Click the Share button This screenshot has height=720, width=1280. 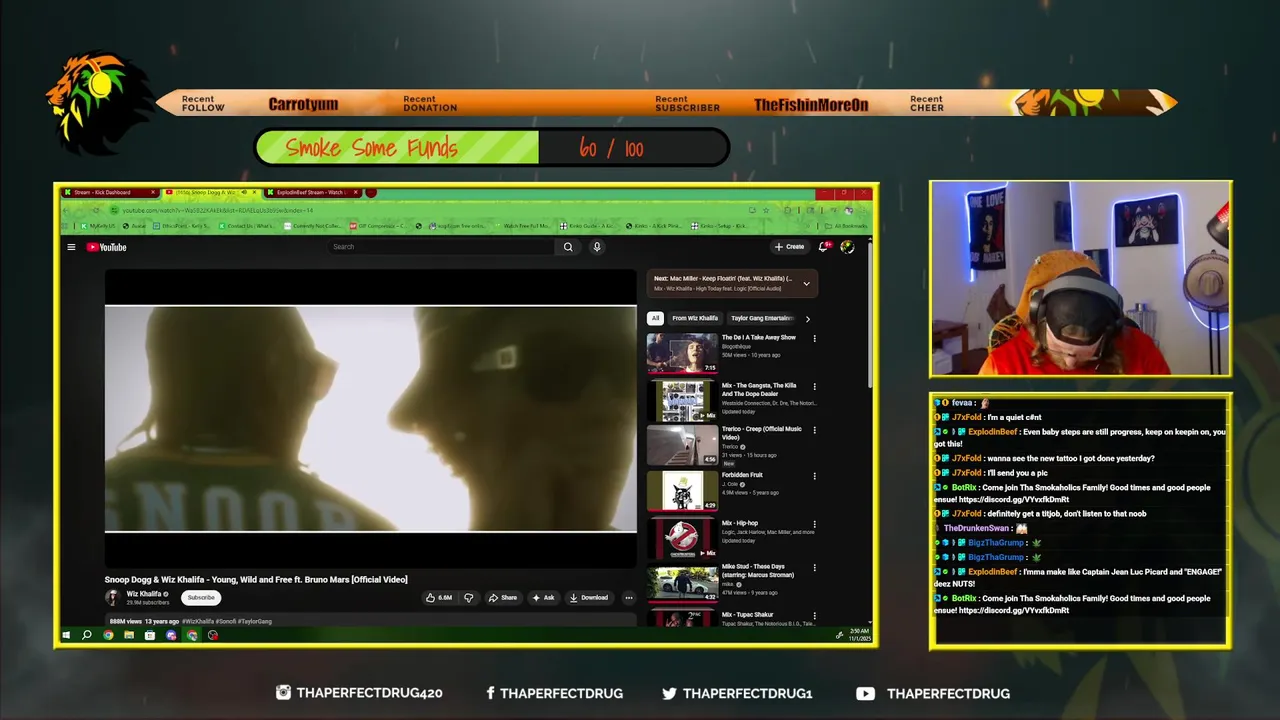503,598
